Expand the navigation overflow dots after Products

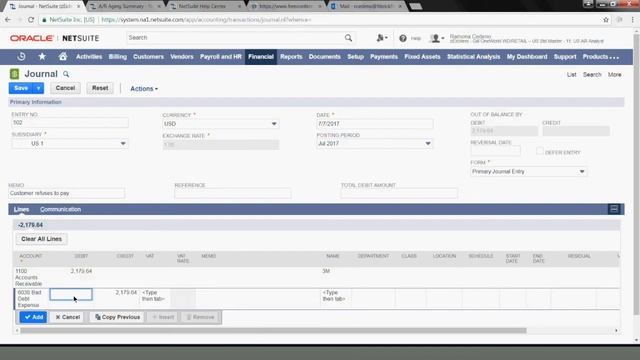614,57
